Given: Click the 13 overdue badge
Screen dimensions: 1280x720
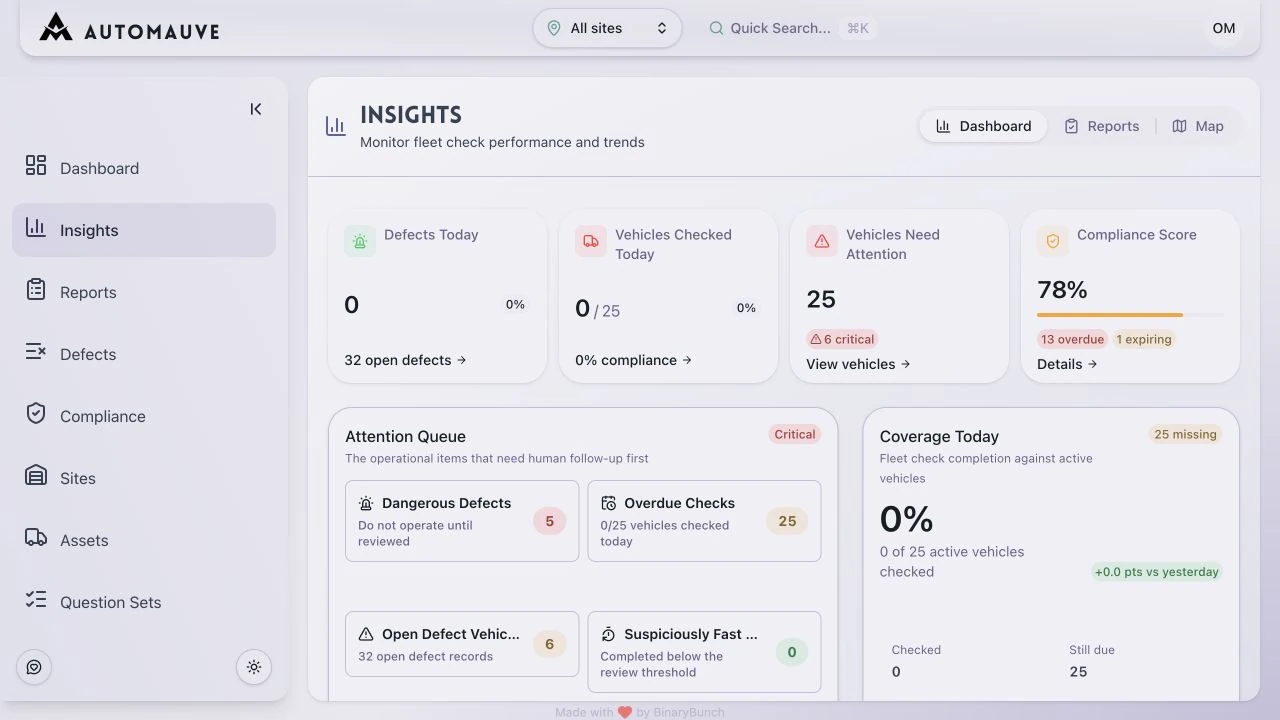Looking at the screenshot, I should click(1072, 339).
